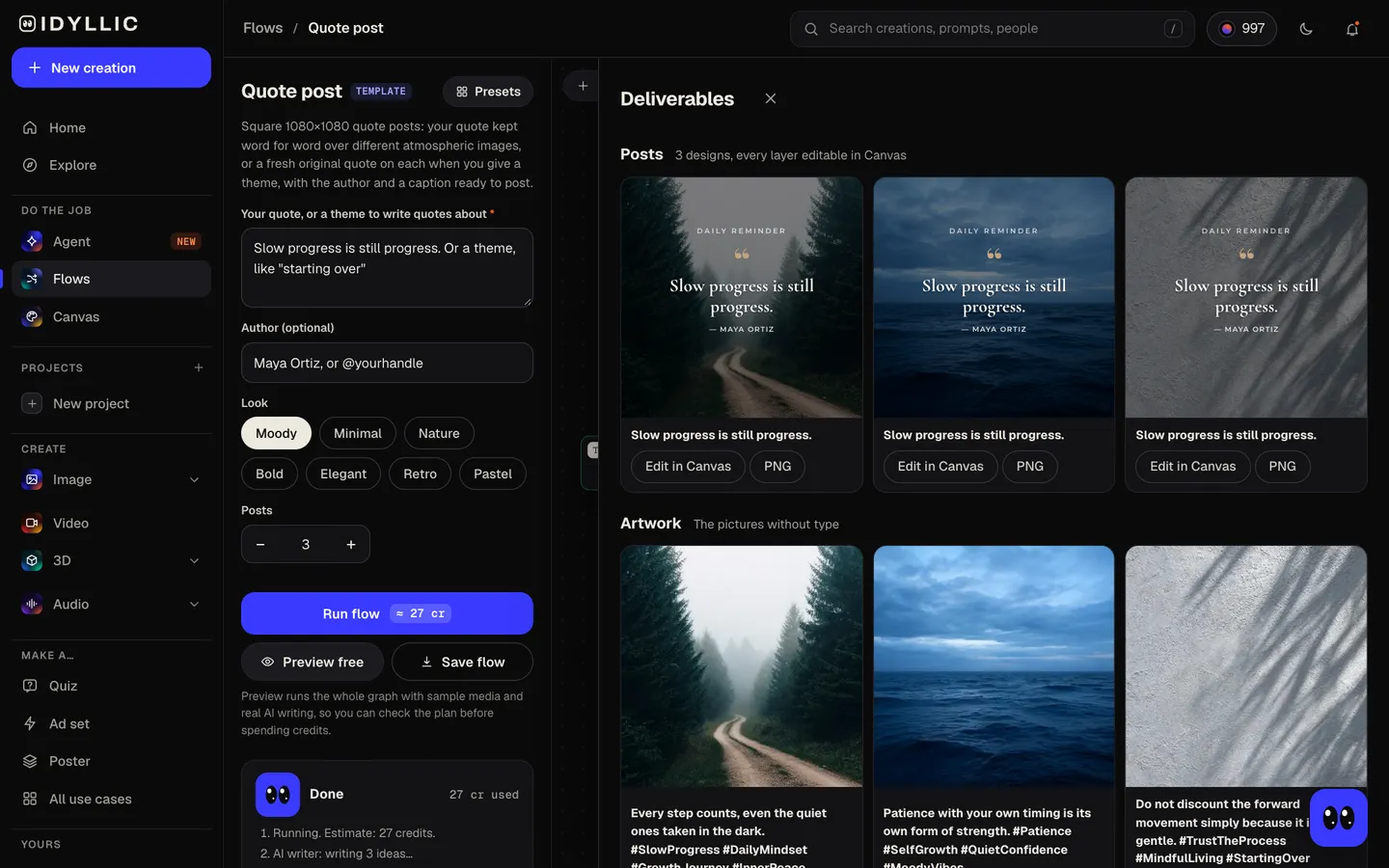Edit the forest path post in Canvas
Viewport: 1389px width, 868px height.
click(x=688, y=466)
